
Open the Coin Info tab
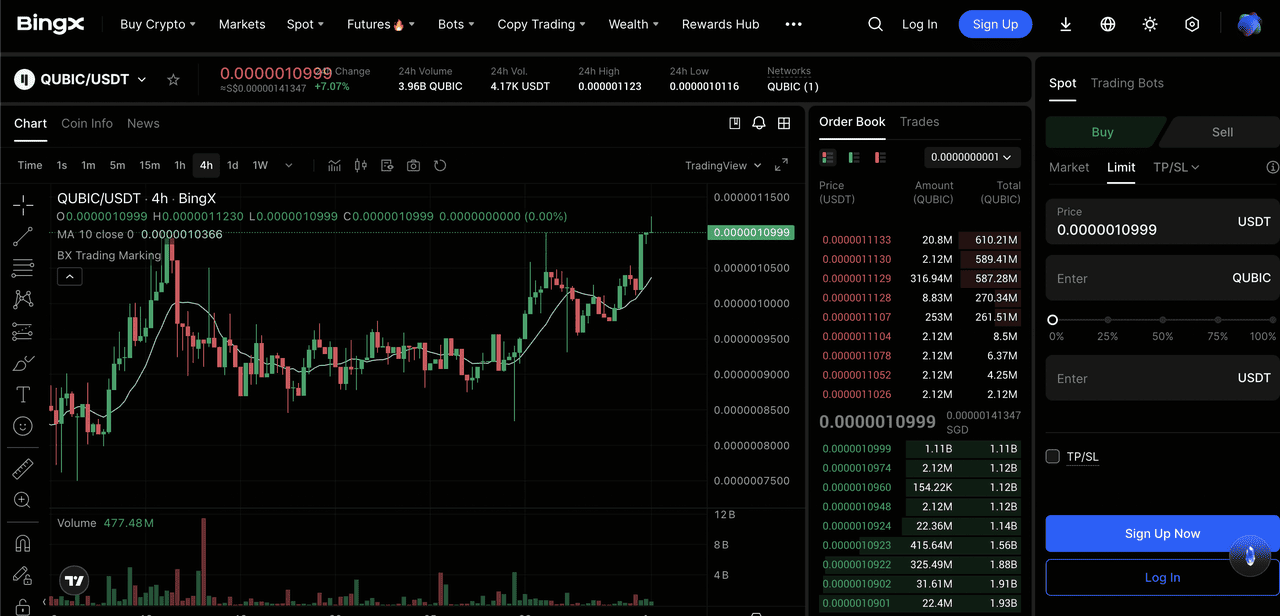[87, 123]
